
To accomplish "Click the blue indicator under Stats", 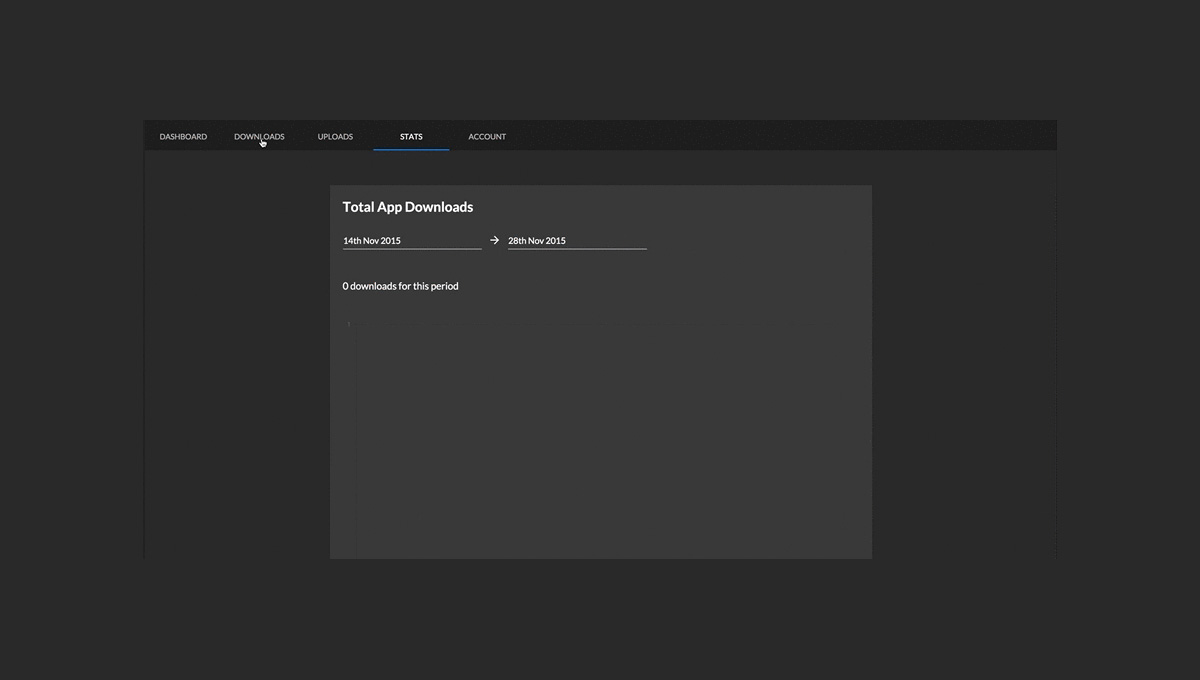I will coord(411,149).
